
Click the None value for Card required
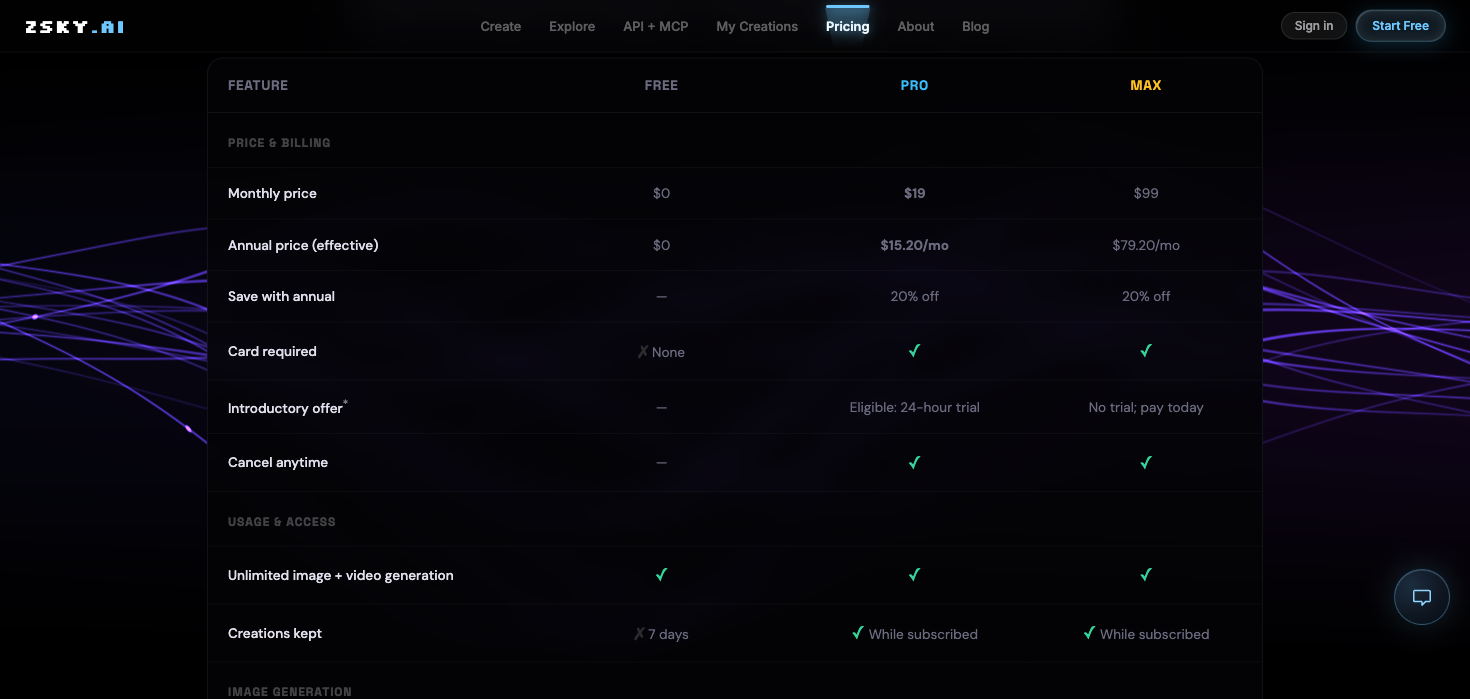pyautogui.click(x=668, y=352)
